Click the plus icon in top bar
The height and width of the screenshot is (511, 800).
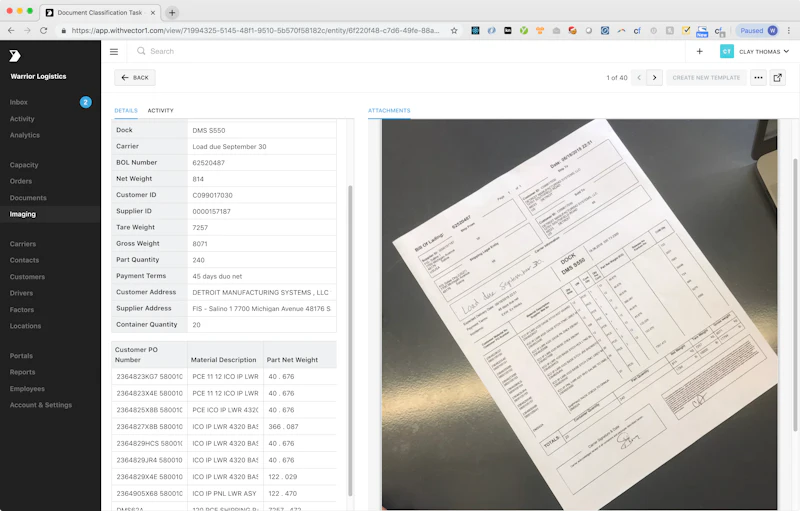click(699, 52)
